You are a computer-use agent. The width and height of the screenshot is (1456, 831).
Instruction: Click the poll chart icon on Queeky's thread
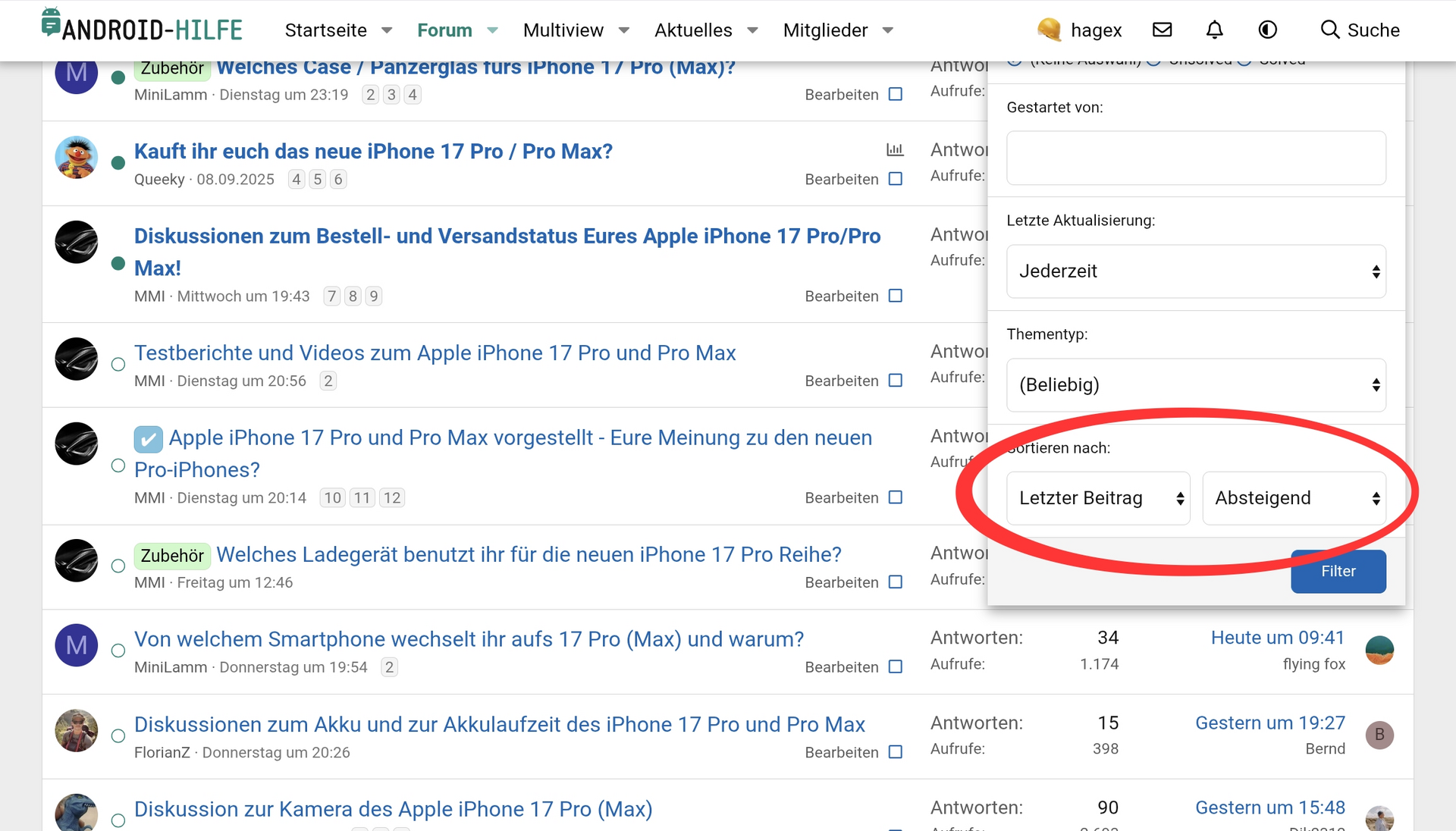pyautogui.click(x=895, y=149)
